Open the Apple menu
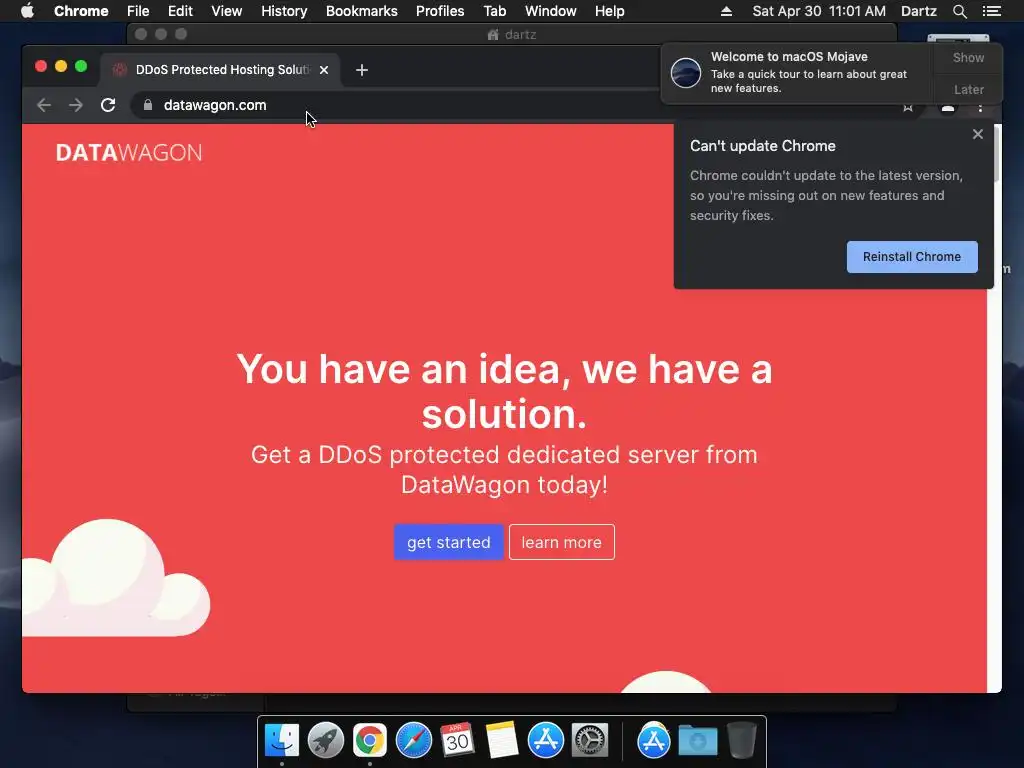The height and width of the screenshot is (768, 1024). pos(27,11)
